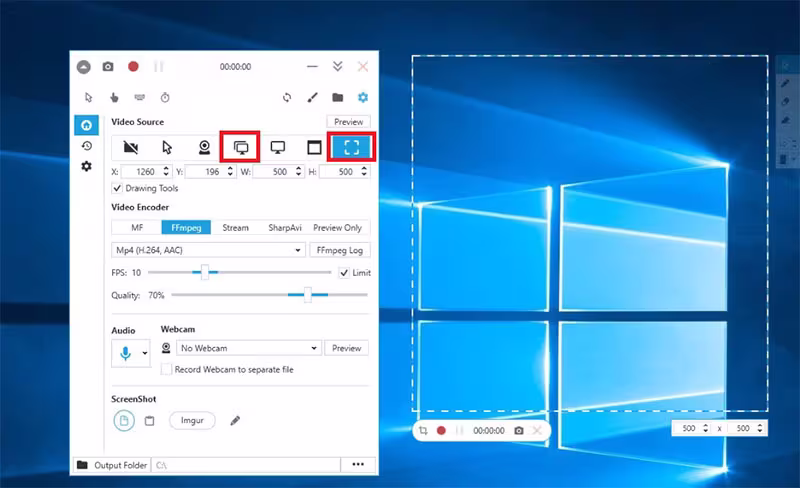Toggle the stopwatch timer overlay icon
Screen dimensions: 800x488
pos(165,97)
